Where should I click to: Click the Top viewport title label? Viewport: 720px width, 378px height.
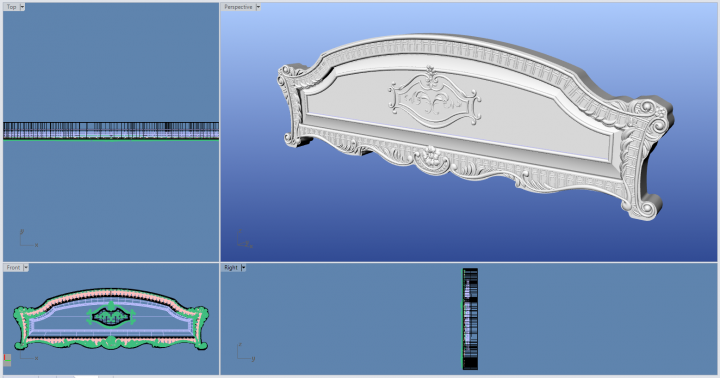point(11,7)
